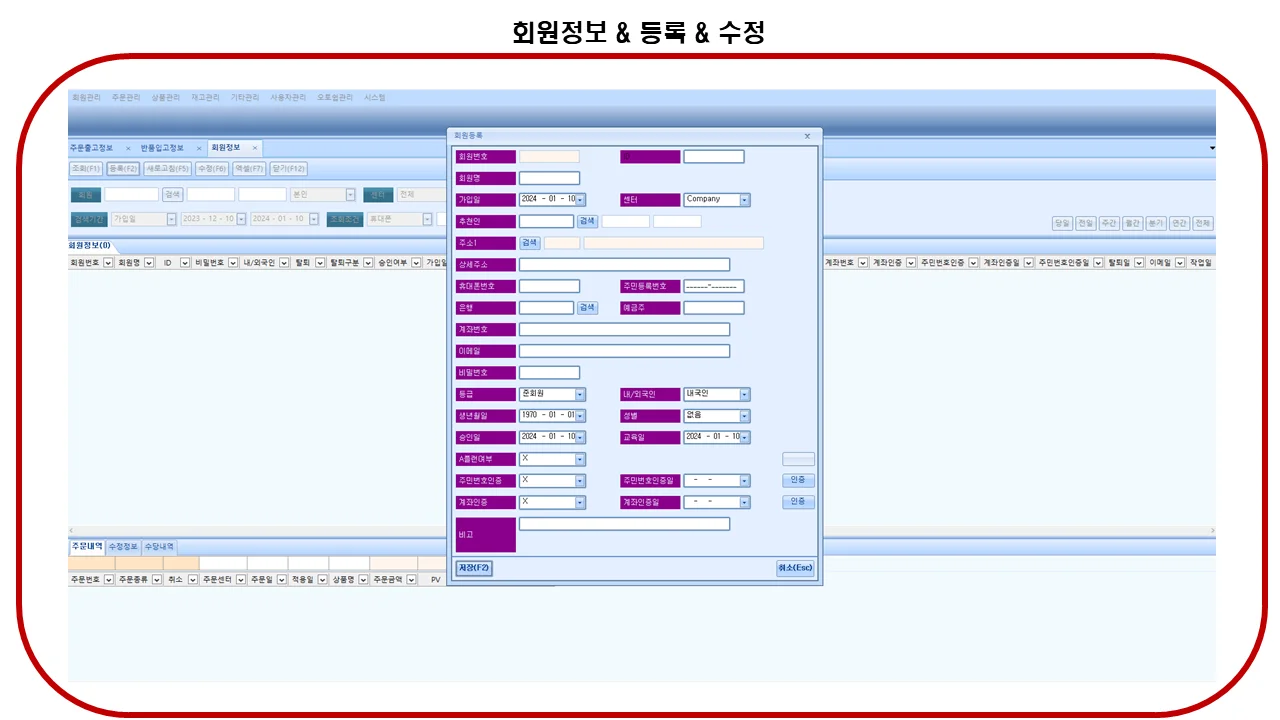Focus the 회원명 input field
Image resolution: width=1280 pixels, height=720 pixels.
pos(549,178)
